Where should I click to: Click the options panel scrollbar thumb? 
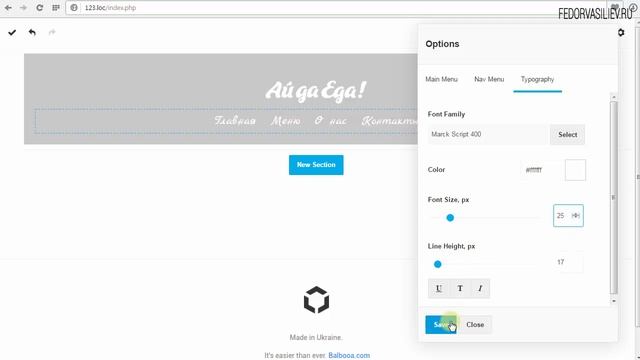point(614,197)
